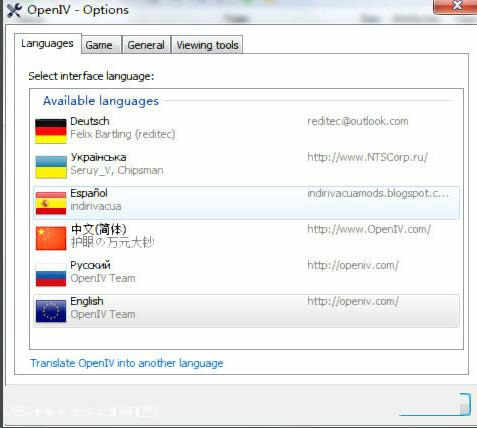The width and height of the screenshot is (477, 428).
Task: Click the EU flag icon for English
Action: 51,311
